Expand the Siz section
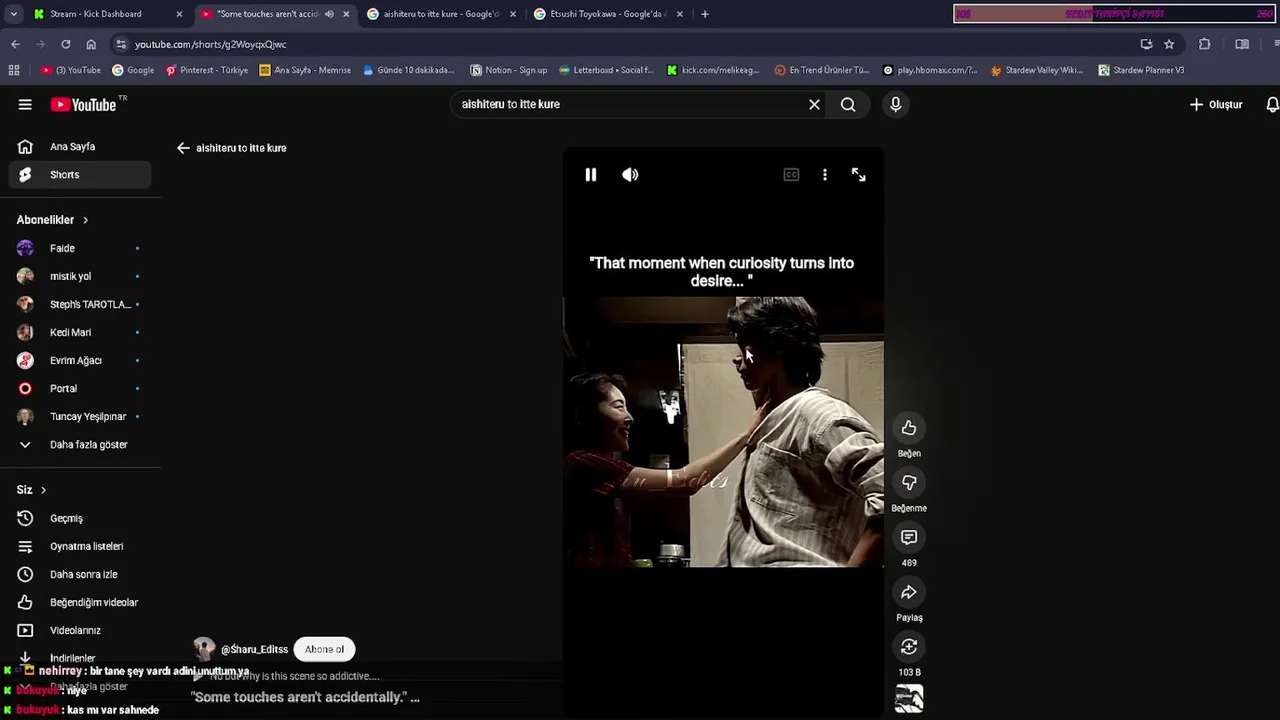Screen dimensions: 1280x720 (31, 490)
